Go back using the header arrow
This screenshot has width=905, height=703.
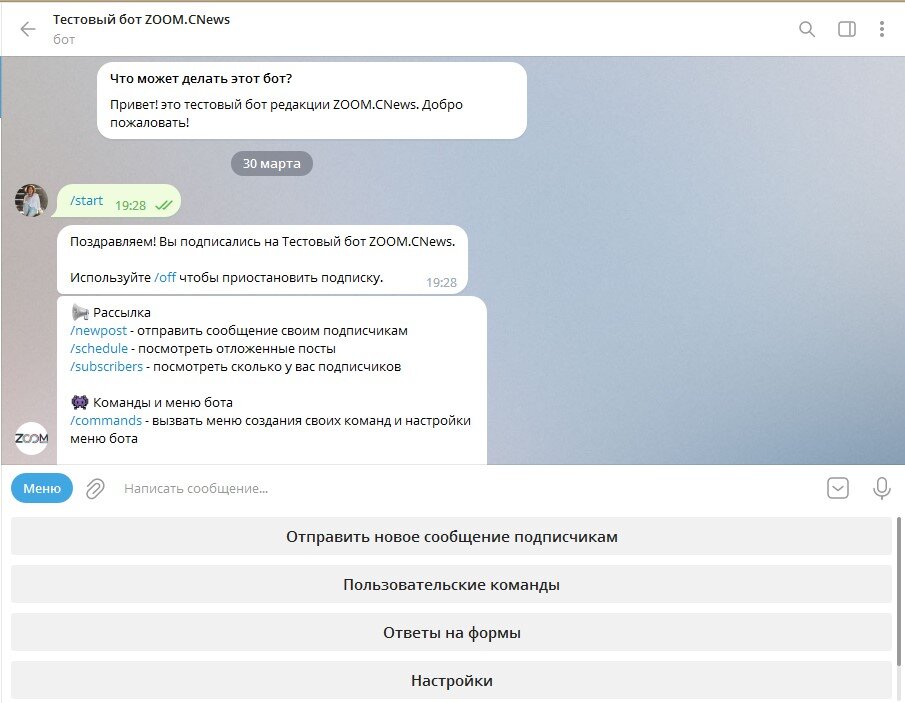(28, 29)
